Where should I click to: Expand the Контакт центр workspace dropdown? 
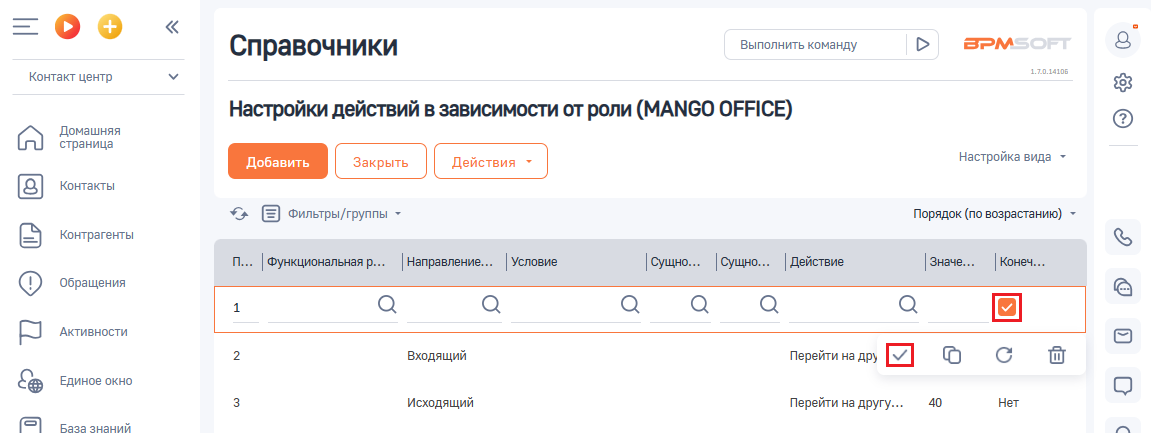[98, 76]
